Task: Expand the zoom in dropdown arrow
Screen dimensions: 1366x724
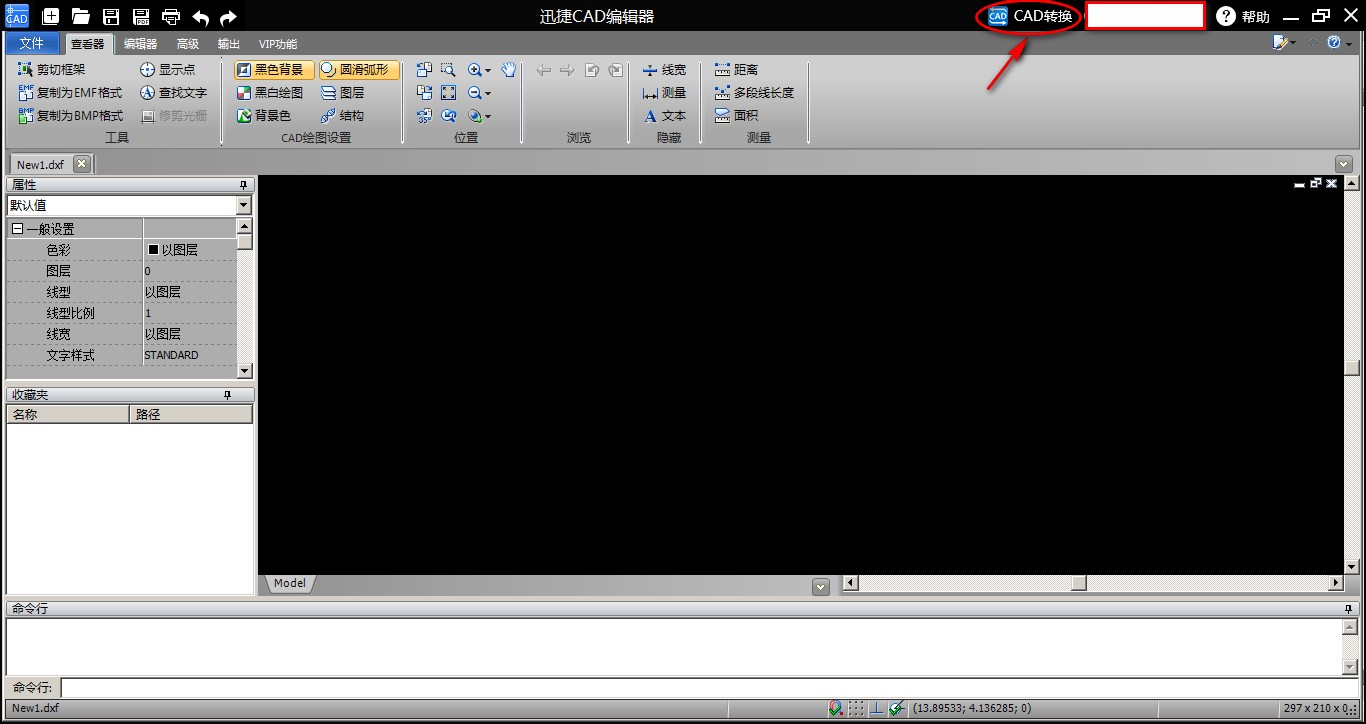Action: (488, 70)
